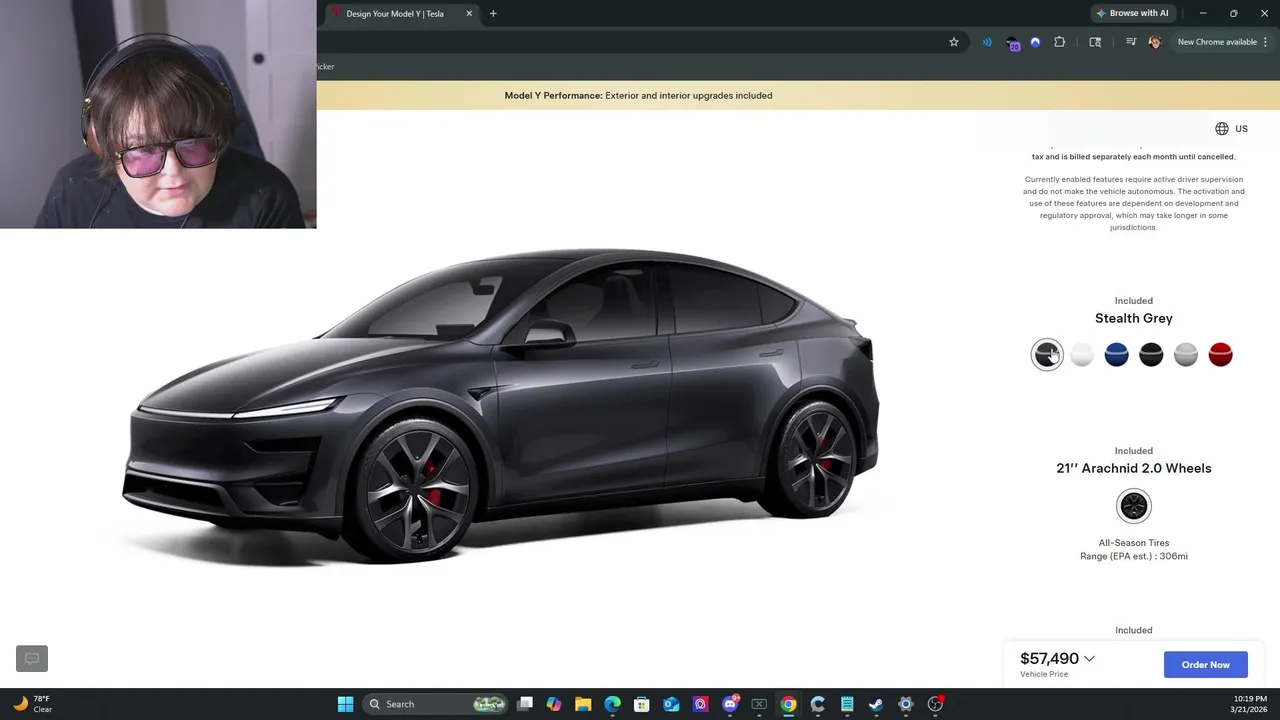Open Microsoft Store from the taskbar
The image size is (1280, 720).
click(x=642, y=704)
